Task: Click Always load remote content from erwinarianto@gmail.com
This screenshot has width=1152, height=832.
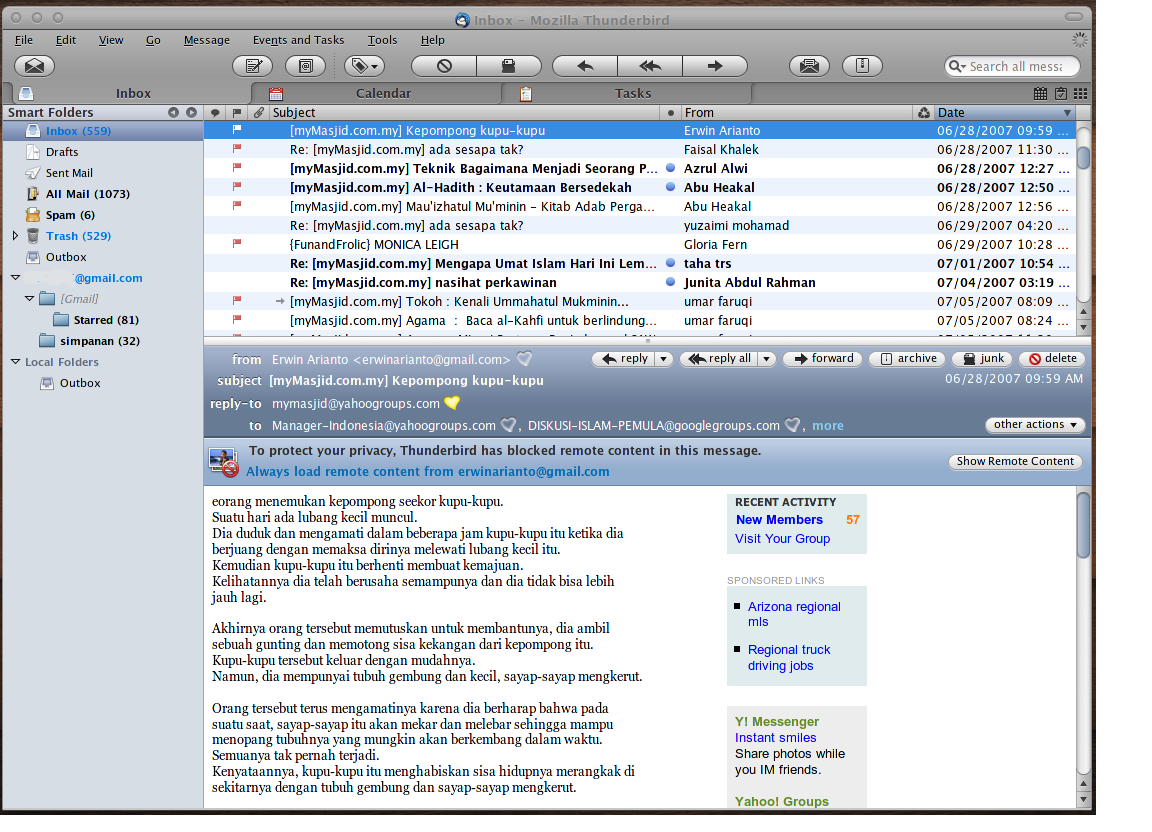Action: 428,472
